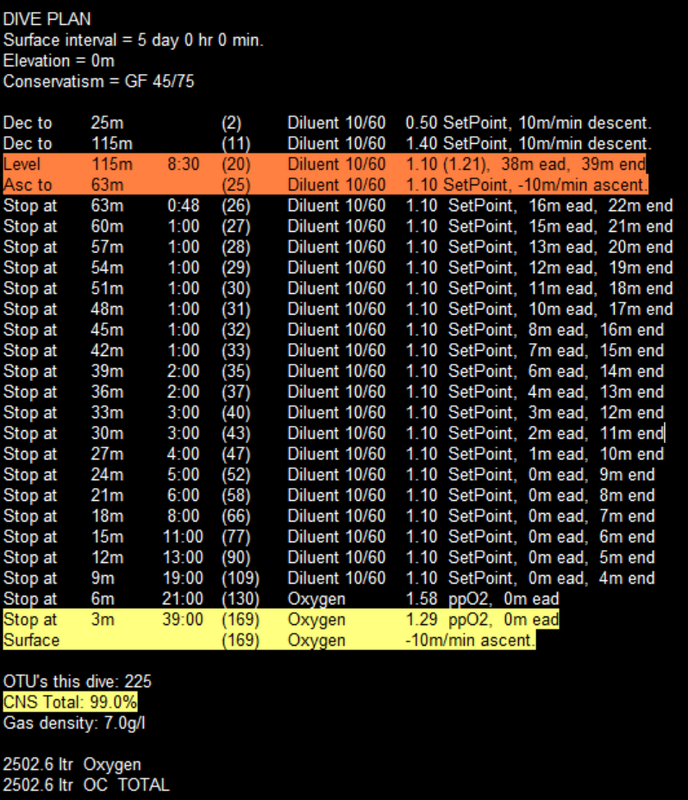Select the highlighted CNS Total 99.0% text
This screenshot has height=800, width=688.
(70, 702)
